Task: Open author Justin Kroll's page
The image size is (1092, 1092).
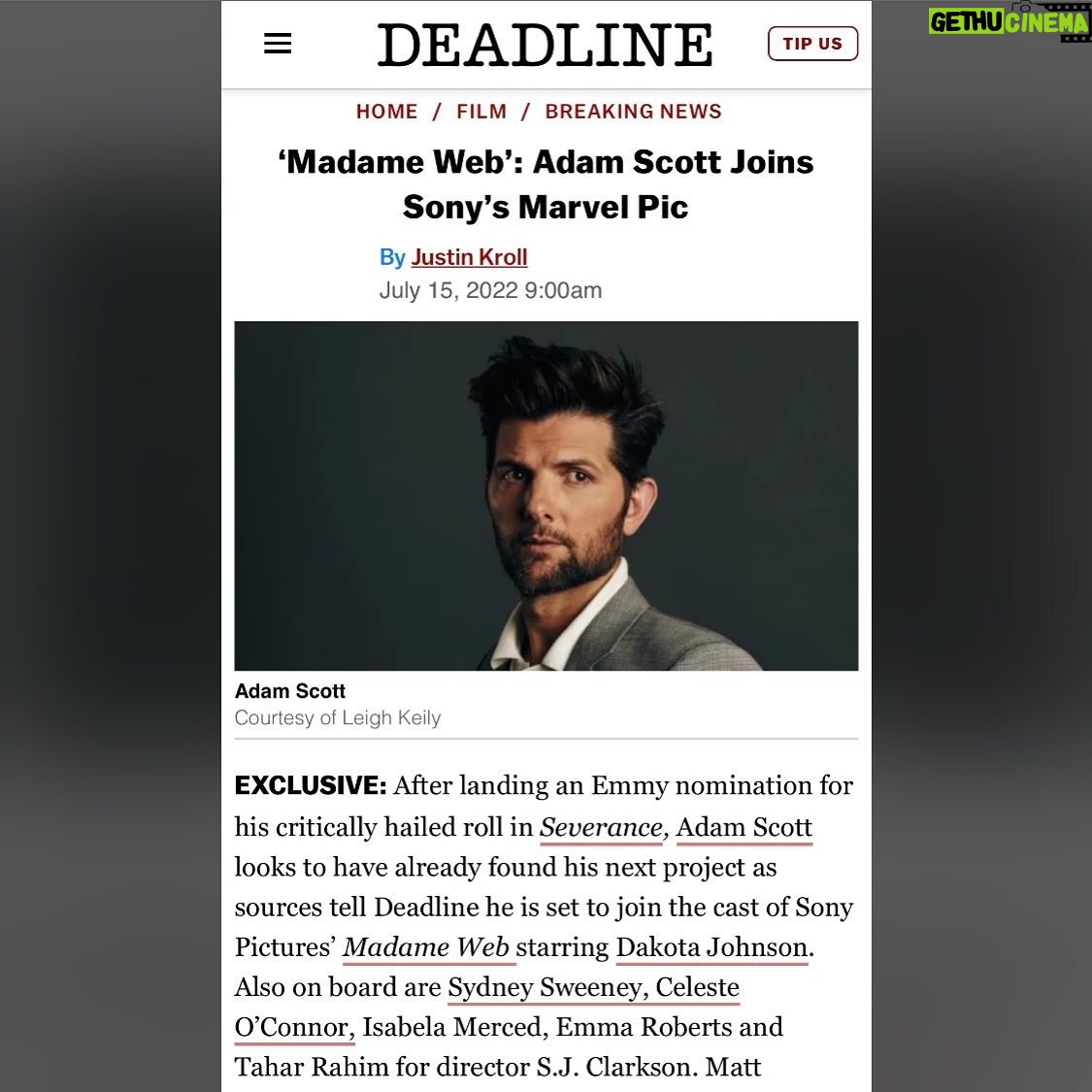Action: (469, 257)
